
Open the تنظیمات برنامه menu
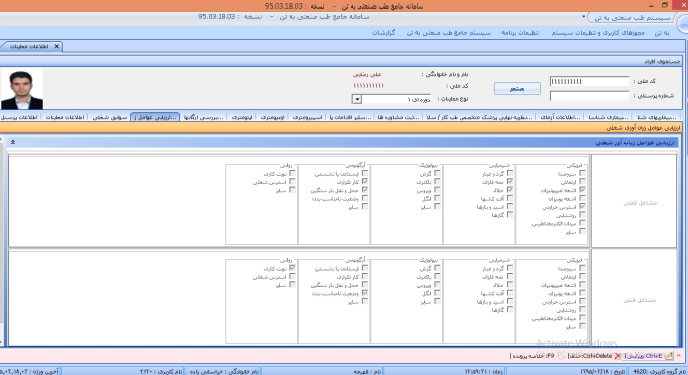(520, 33)
